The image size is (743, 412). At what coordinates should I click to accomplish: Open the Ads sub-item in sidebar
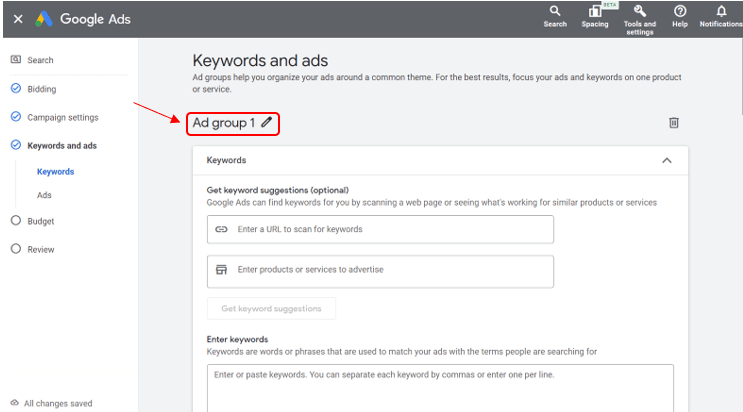pos(44,195)
